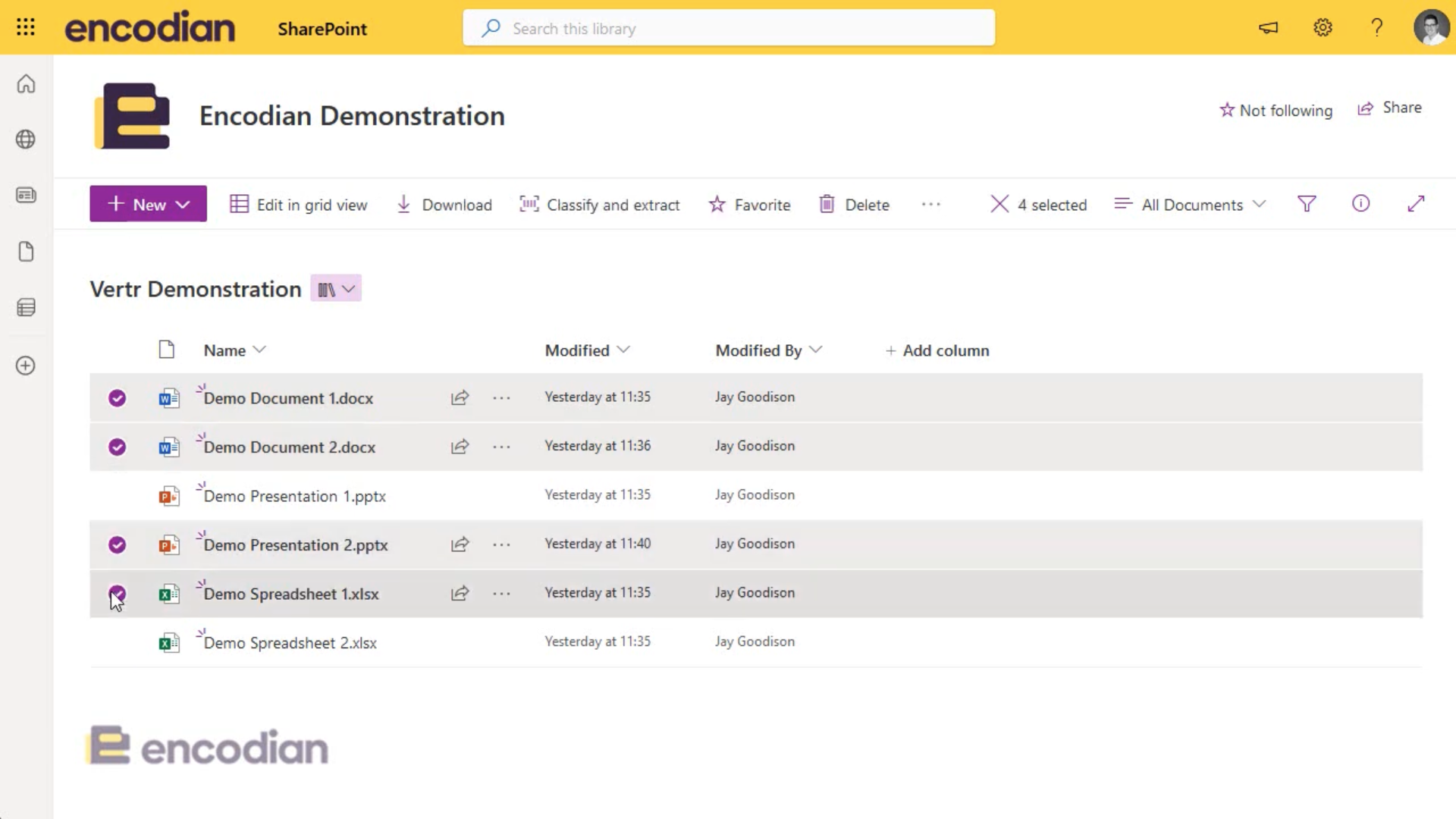Open Demo Document 1.docx file name

(288, 398)
